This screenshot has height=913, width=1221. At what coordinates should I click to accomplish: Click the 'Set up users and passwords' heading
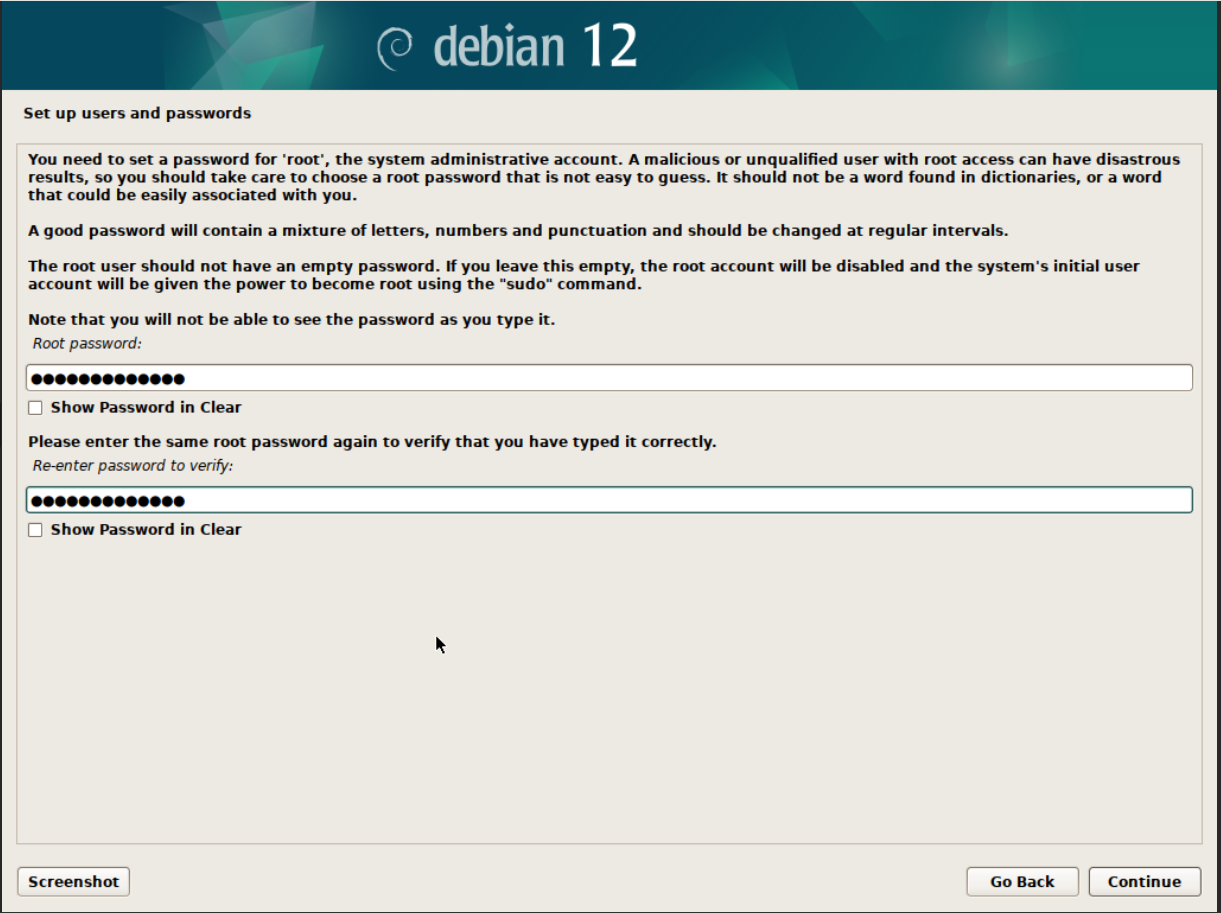click(x=137, y=113)
